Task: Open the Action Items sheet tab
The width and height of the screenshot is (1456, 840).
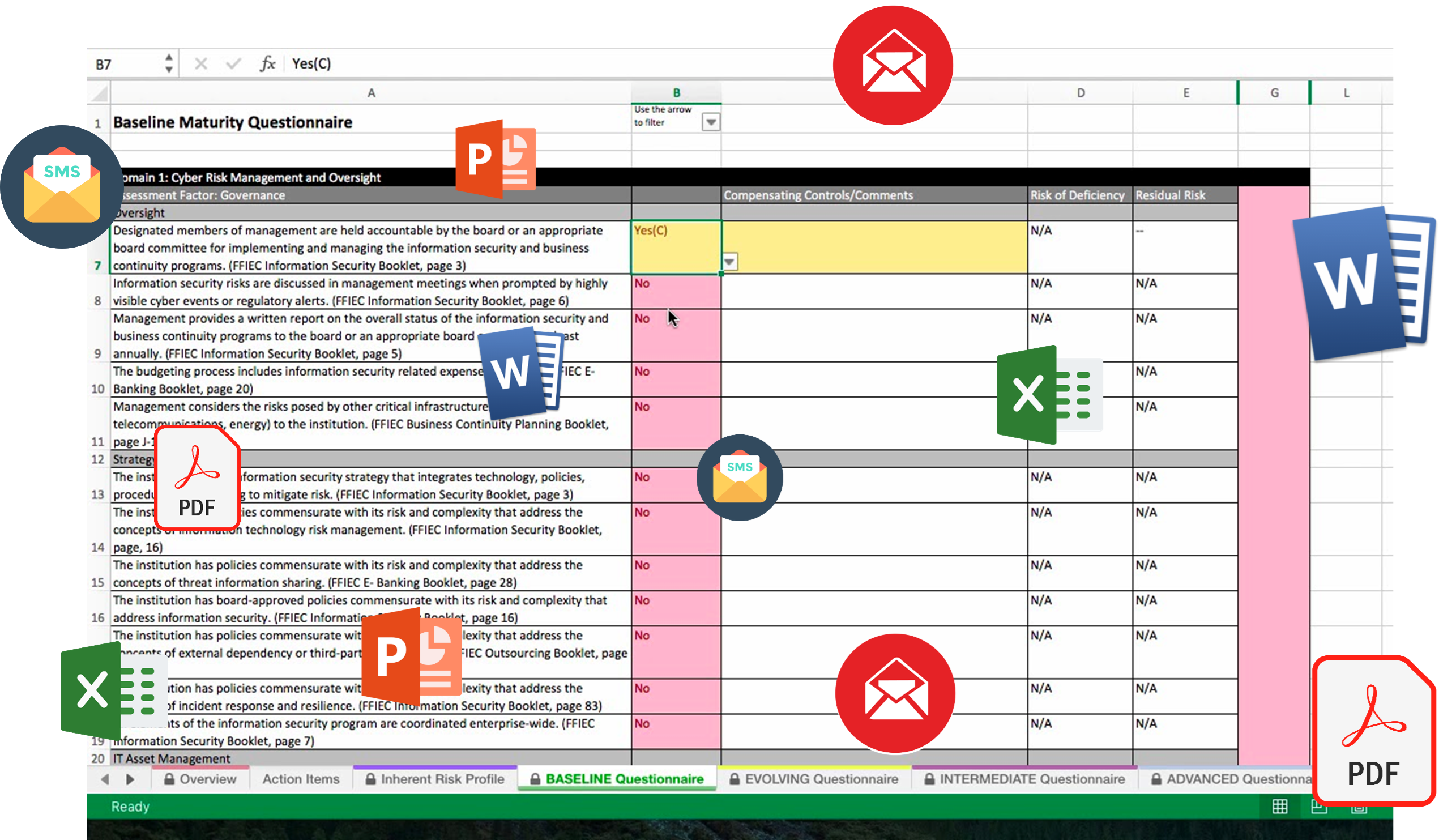Action: [301, 779]
